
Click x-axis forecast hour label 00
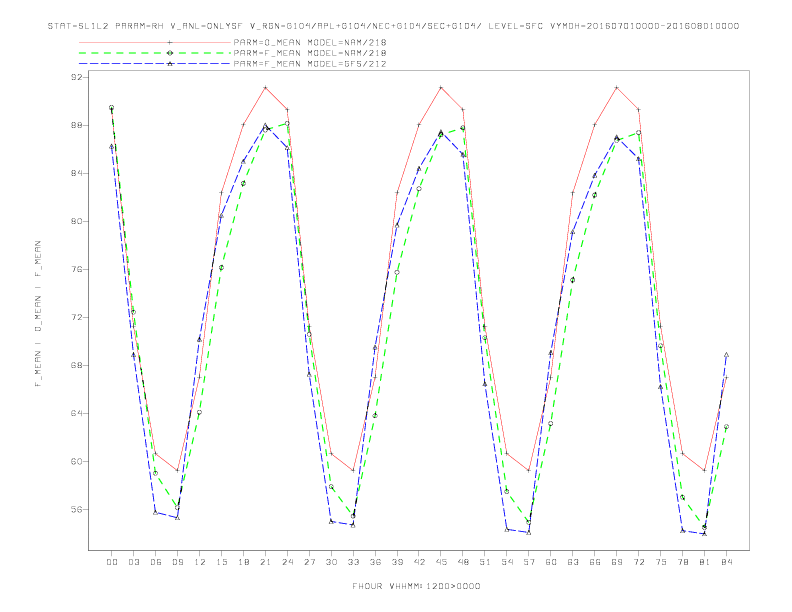[112, 562]
